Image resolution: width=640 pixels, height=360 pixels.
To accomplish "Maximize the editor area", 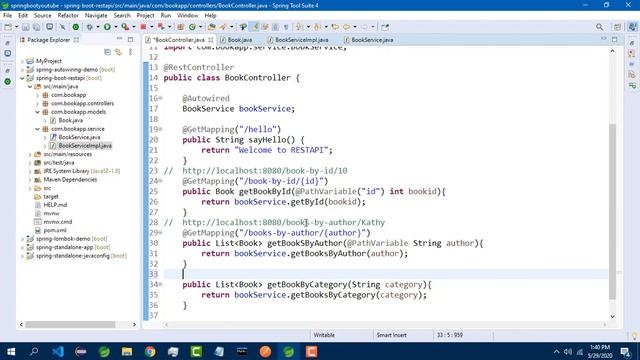I will [x=615, y=40].
